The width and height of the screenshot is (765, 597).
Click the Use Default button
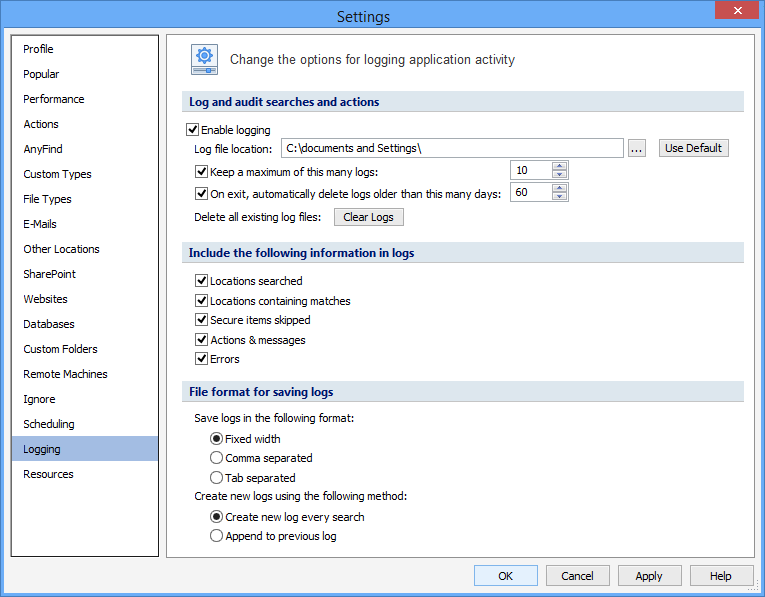point(693,148)
